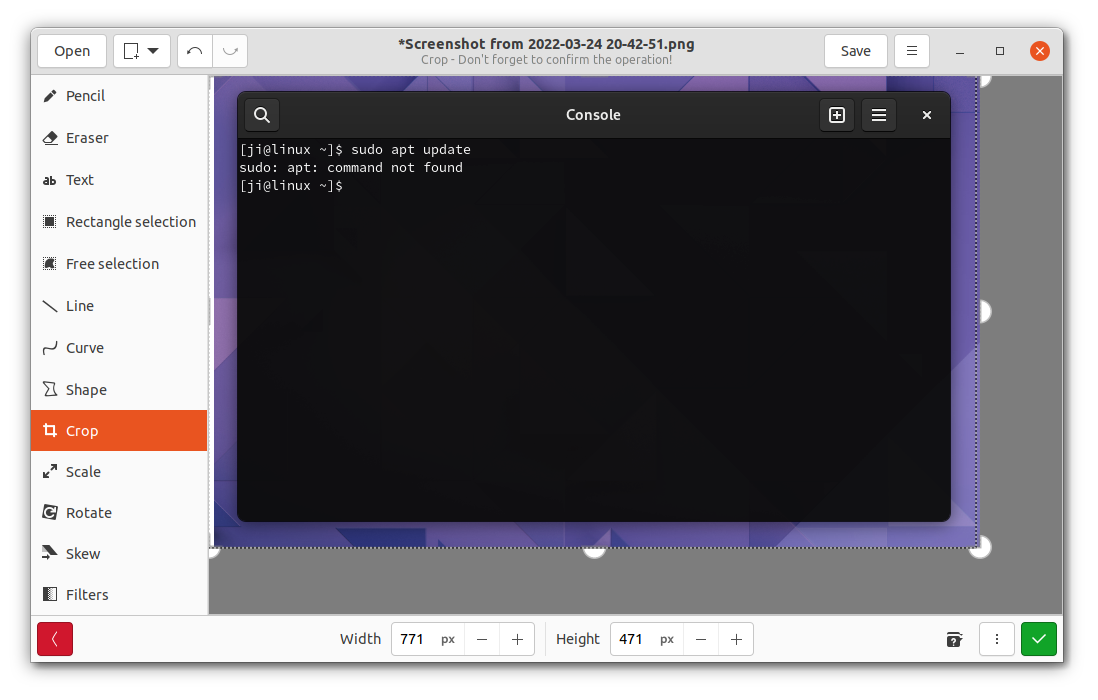
Task: Select the Free selection tool
Action: pyautogui.click(x=113, y=263)
